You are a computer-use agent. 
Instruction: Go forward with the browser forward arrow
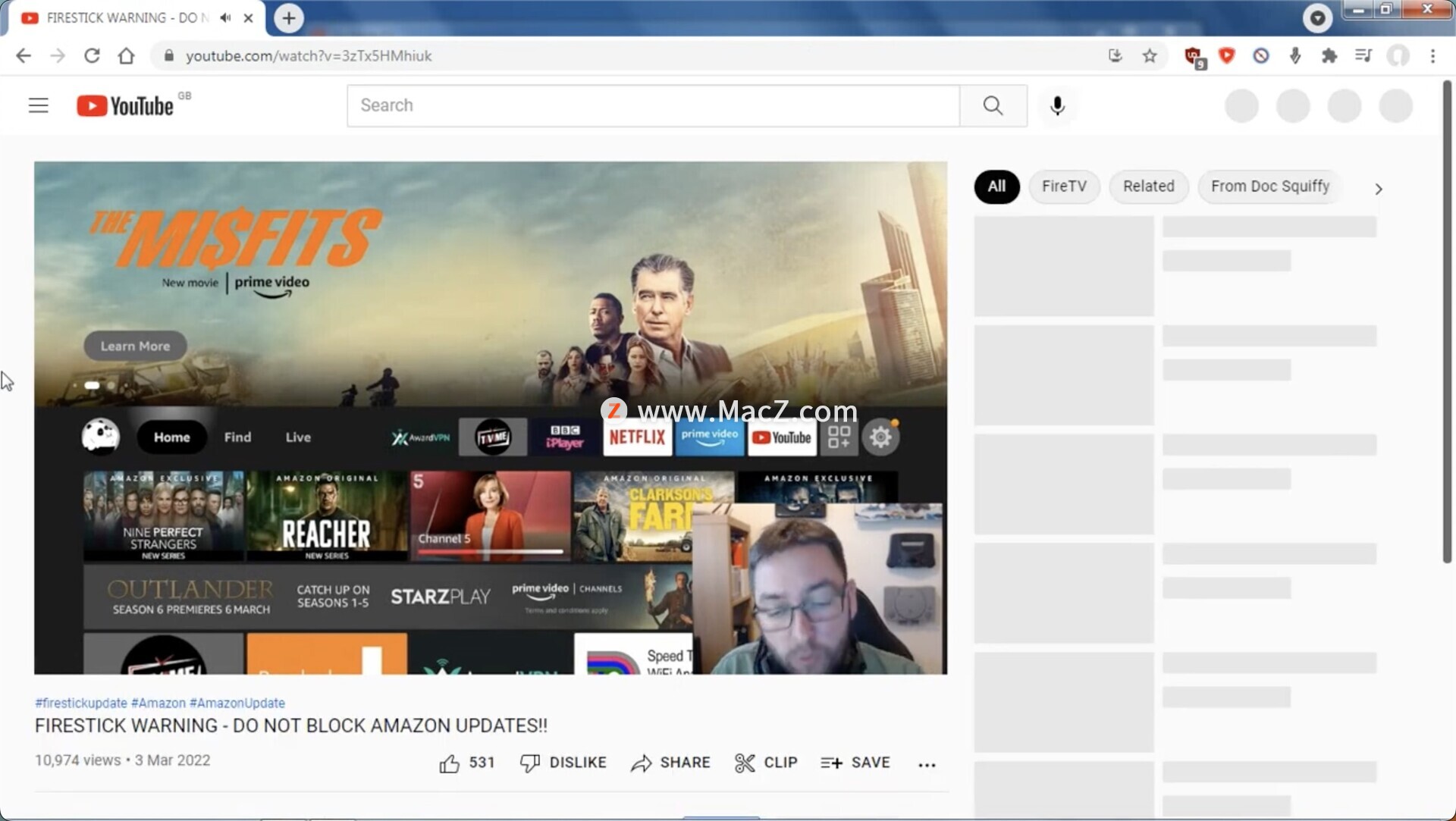coord(58,56)
